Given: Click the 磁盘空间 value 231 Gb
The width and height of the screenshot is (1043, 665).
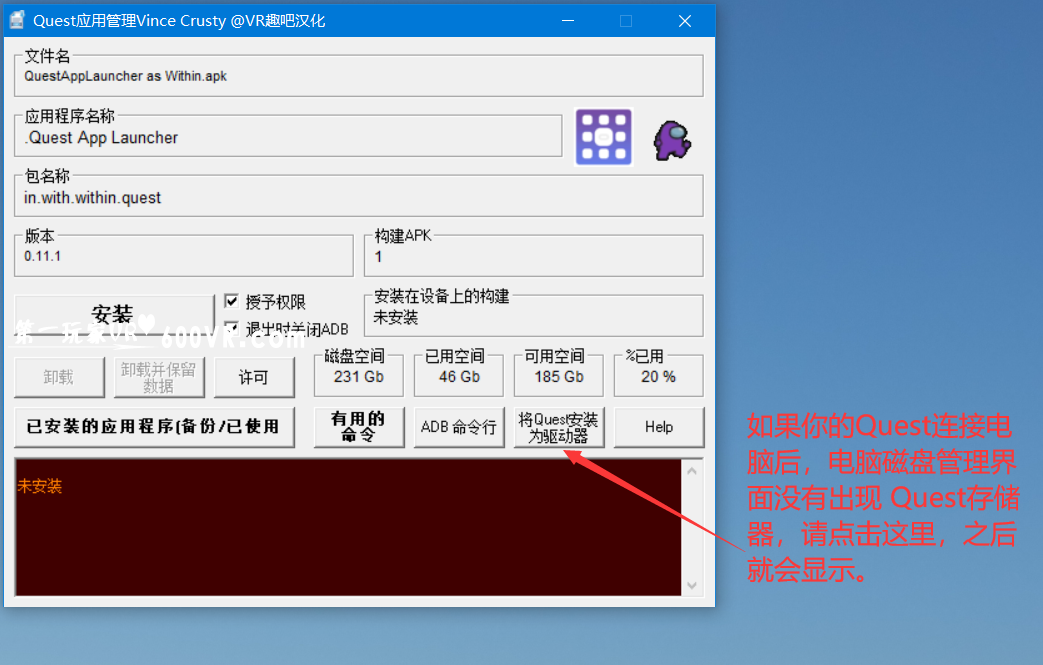Looking at the screenshot, I should [x=359, y=376].
